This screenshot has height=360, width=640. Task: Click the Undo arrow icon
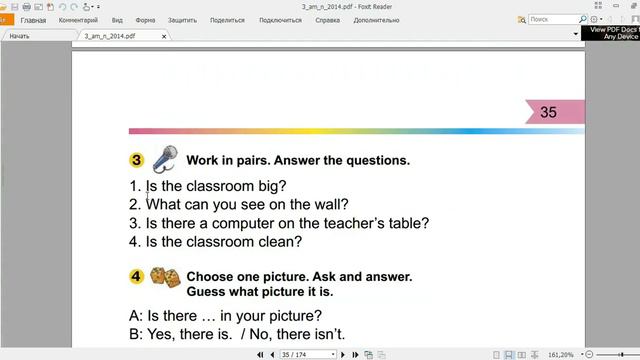(x=62, y=7)
